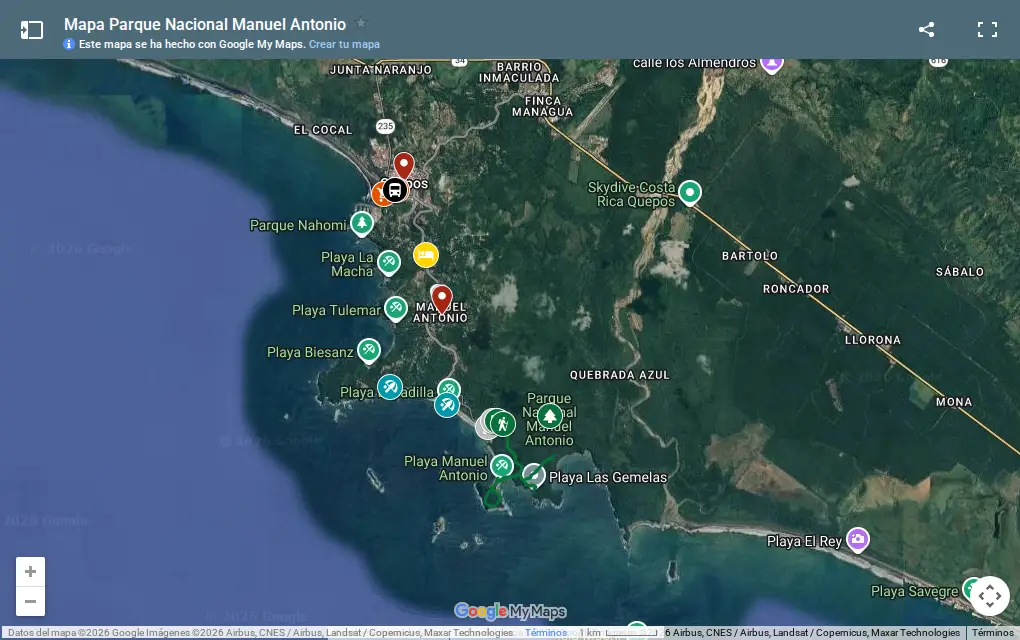Click the RONCADOR place label
1020x640 pixels.
[796, 289]
